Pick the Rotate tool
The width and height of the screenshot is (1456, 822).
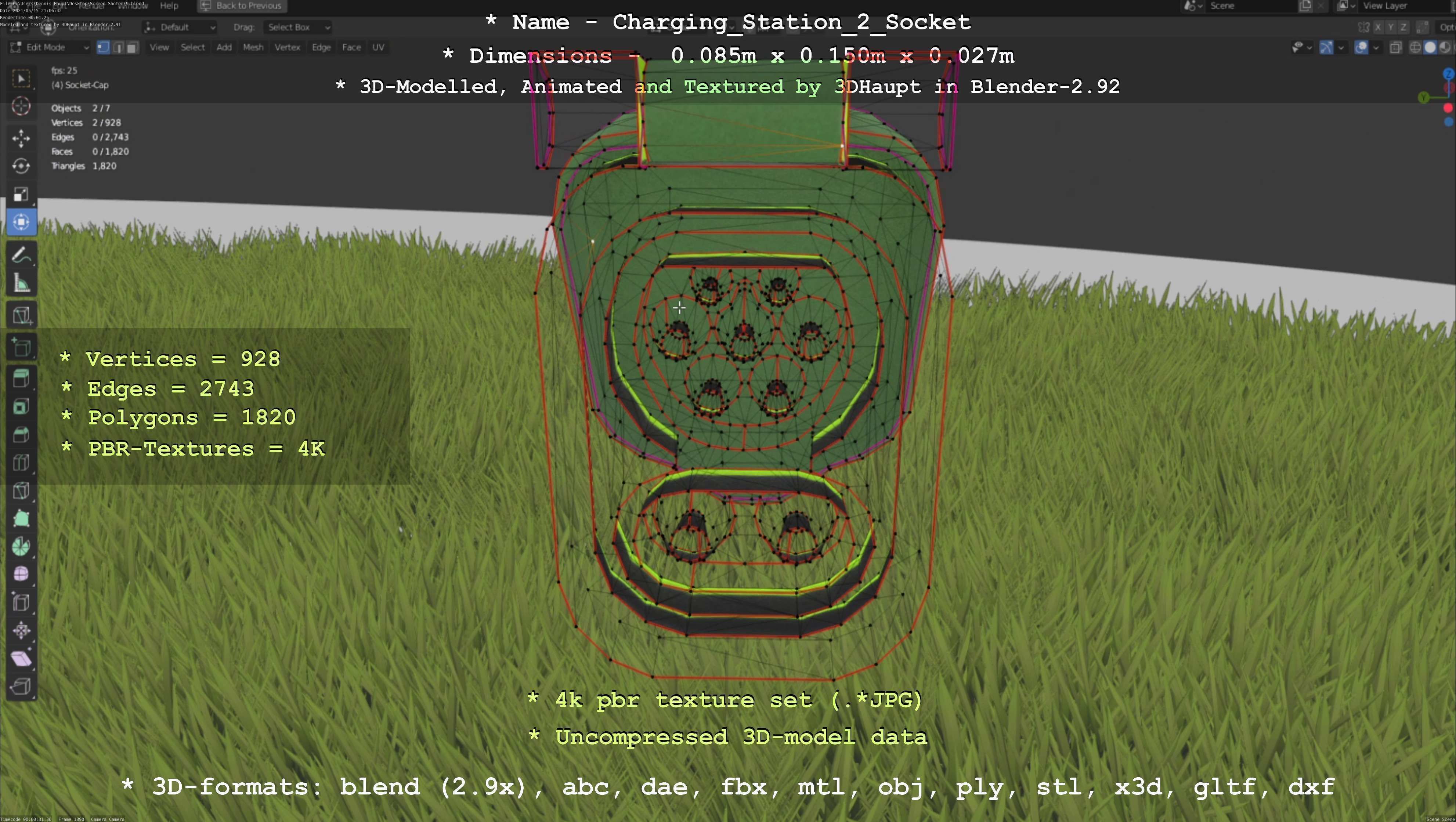click(x=21, y=166)
